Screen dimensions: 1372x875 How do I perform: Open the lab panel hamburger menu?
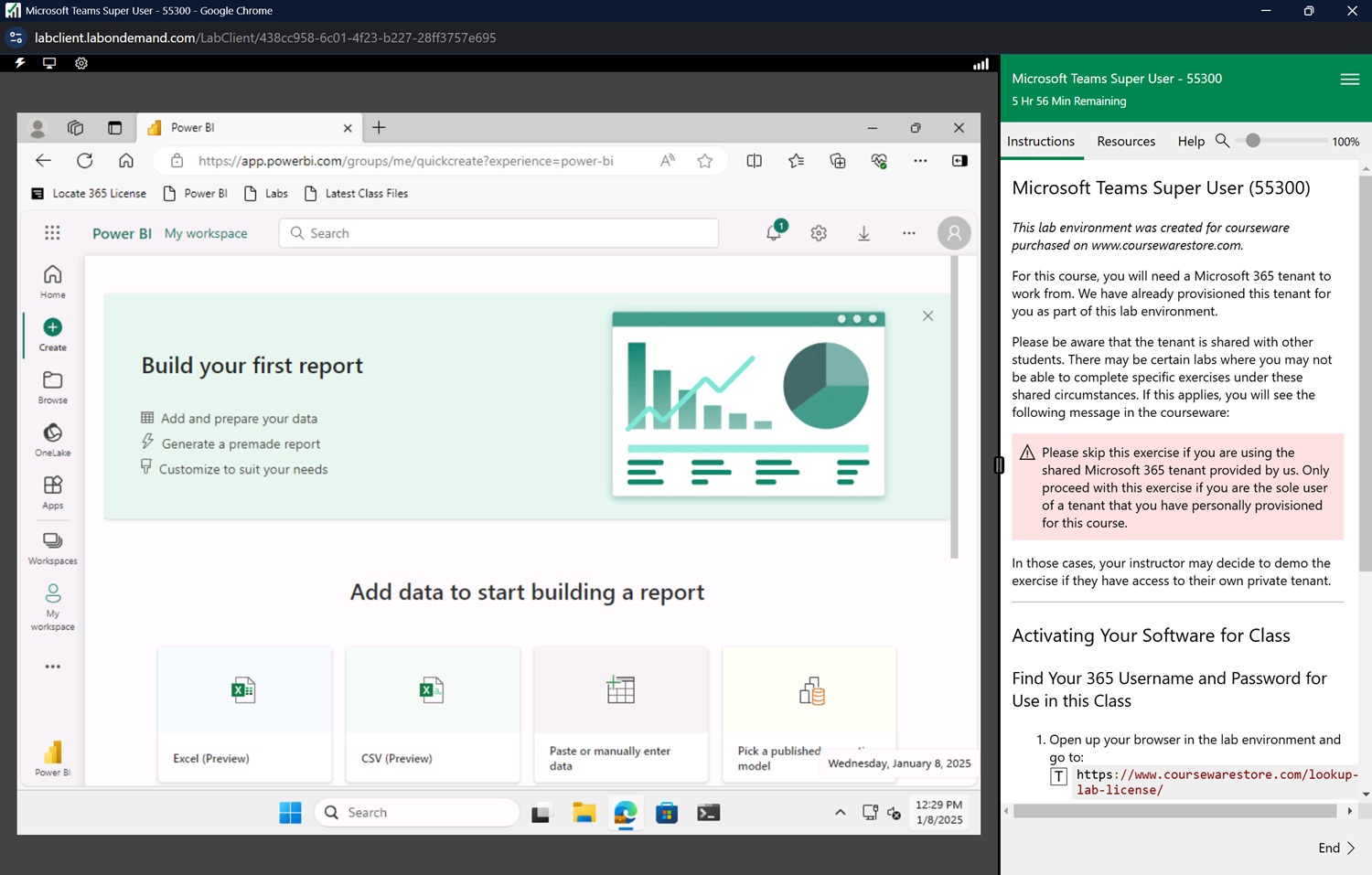(x=1349, y=80)
